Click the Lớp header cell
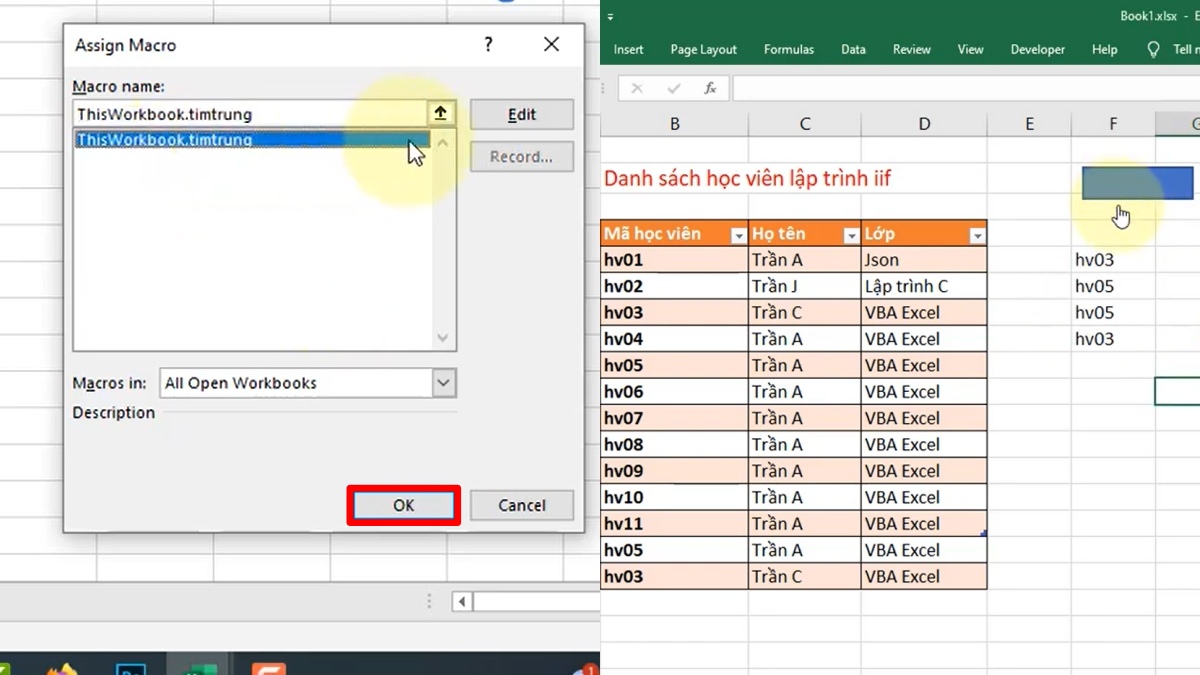Viewport: 1200px width, 675px height. (x=924, y=234)
